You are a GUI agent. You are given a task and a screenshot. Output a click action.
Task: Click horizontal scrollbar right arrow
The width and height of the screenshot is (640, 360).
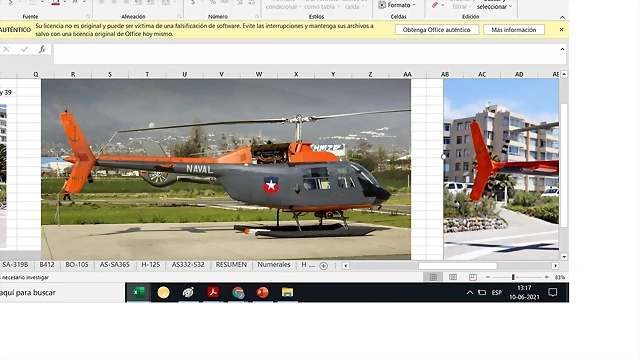point(555,266)
